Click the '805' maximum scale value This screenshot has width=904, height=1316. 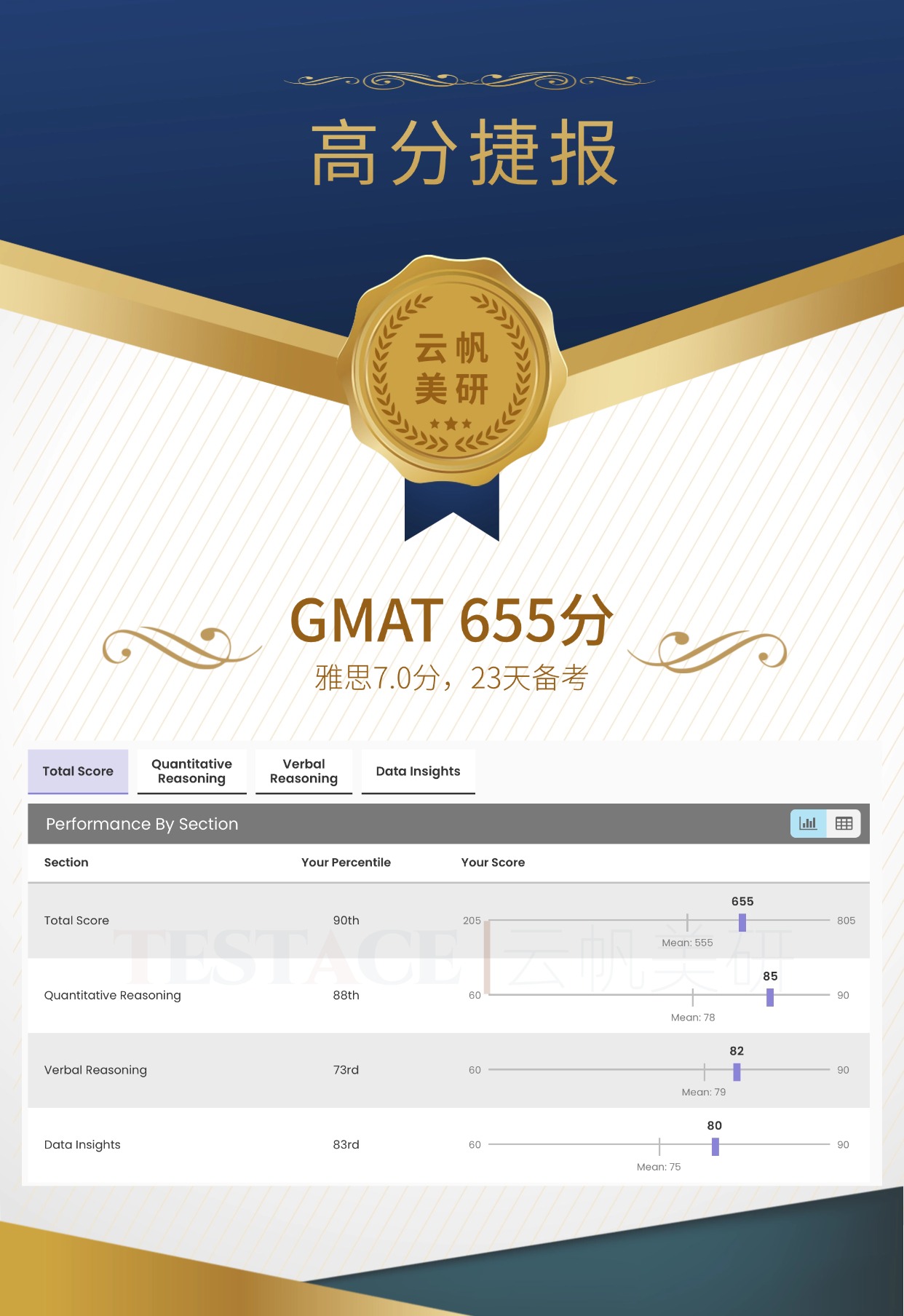point(846,921)
